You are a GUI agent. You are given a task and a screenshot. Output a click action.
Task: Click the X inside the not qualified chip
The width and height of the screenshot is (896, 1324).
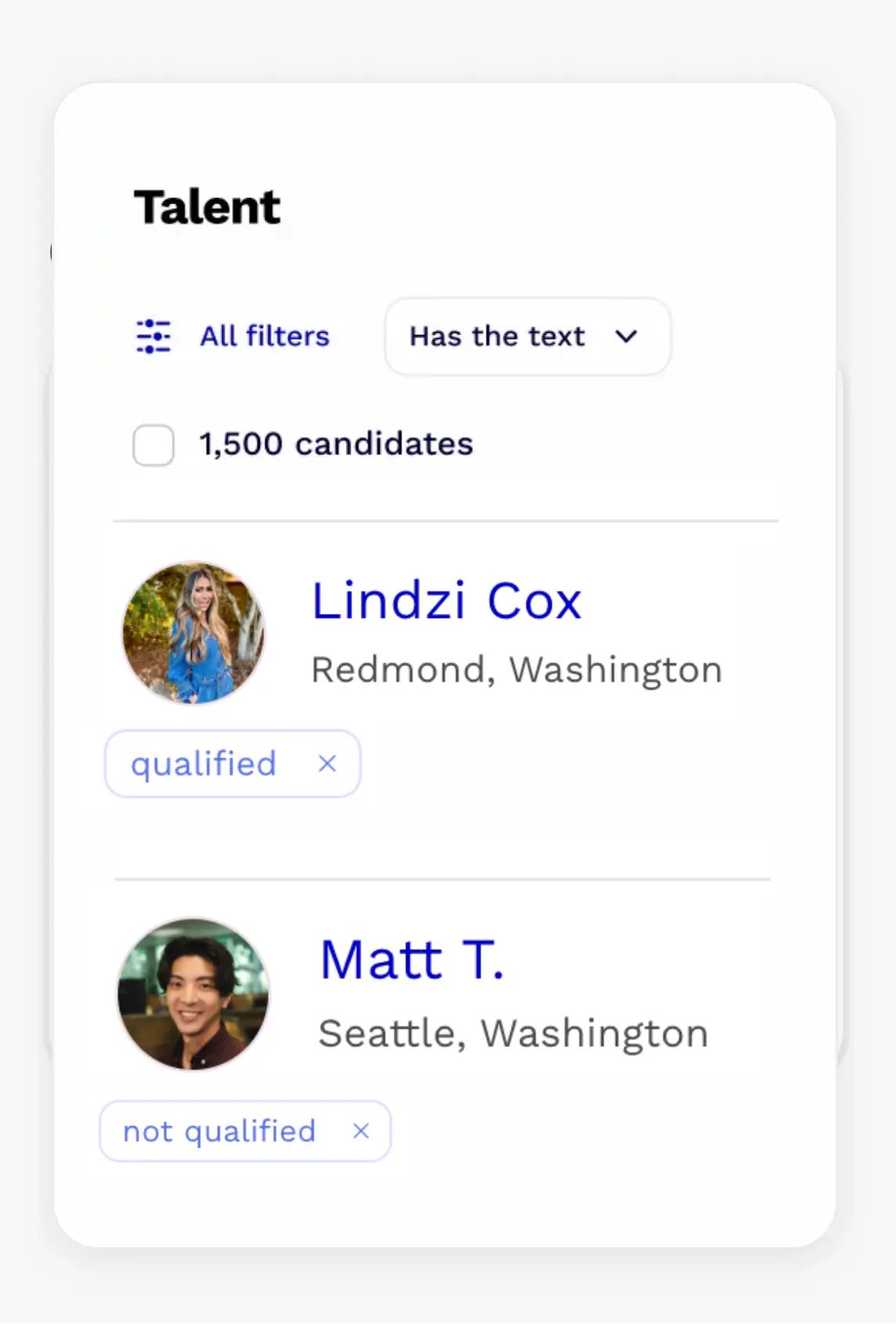tap(362, 1130)
